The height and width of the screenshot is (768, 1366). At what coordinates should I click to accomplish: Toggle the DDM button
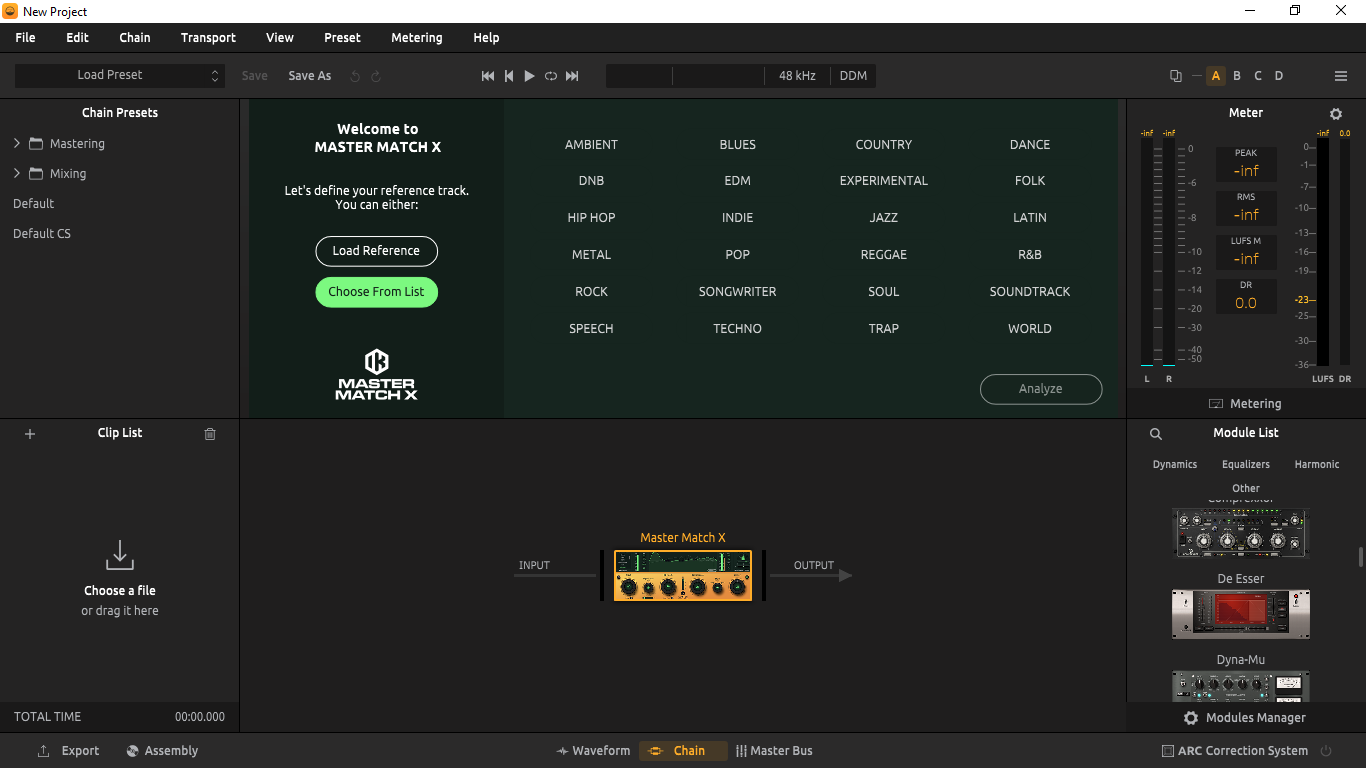point(853,76)
